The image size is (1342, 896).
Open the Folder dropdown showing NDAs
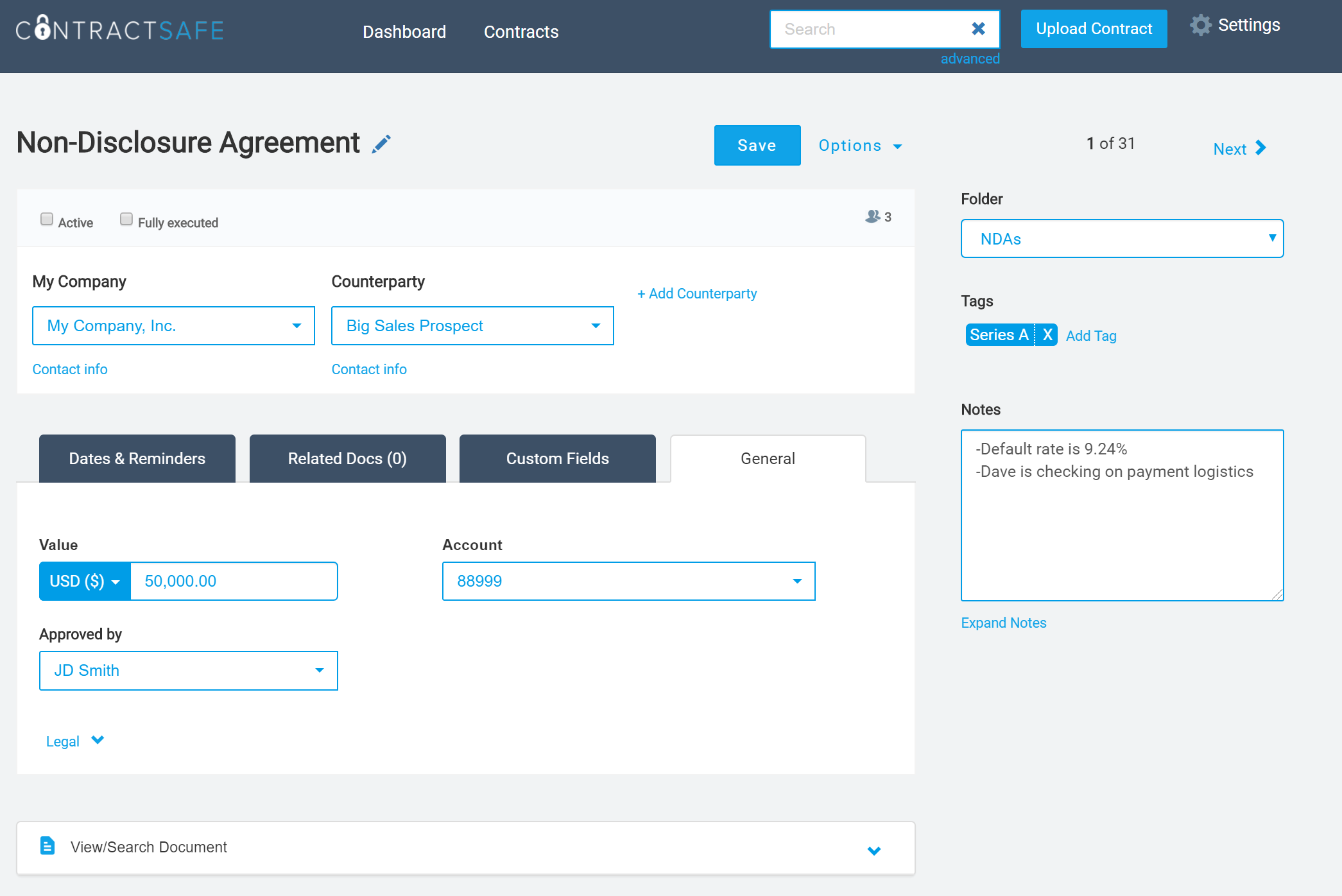1122,238
